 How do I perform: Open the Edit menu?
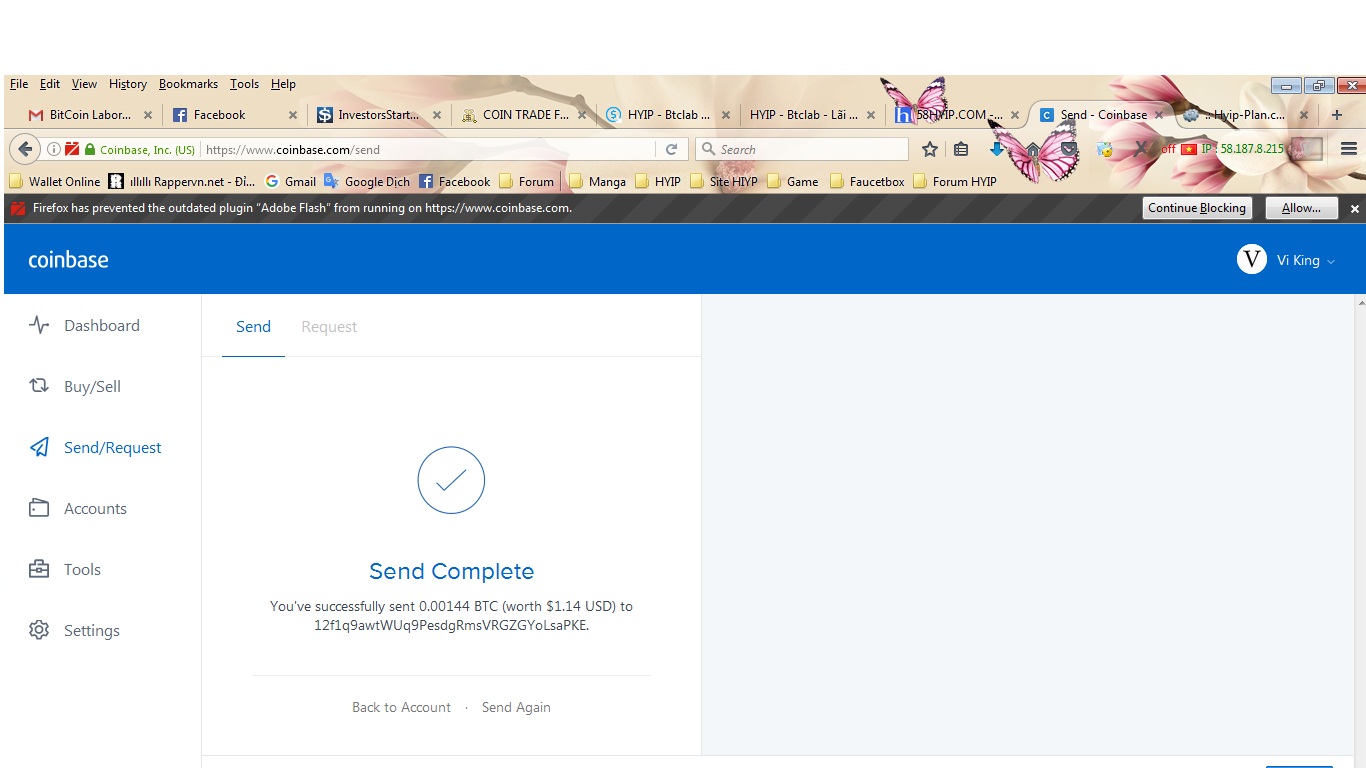(x=50, y=84)
